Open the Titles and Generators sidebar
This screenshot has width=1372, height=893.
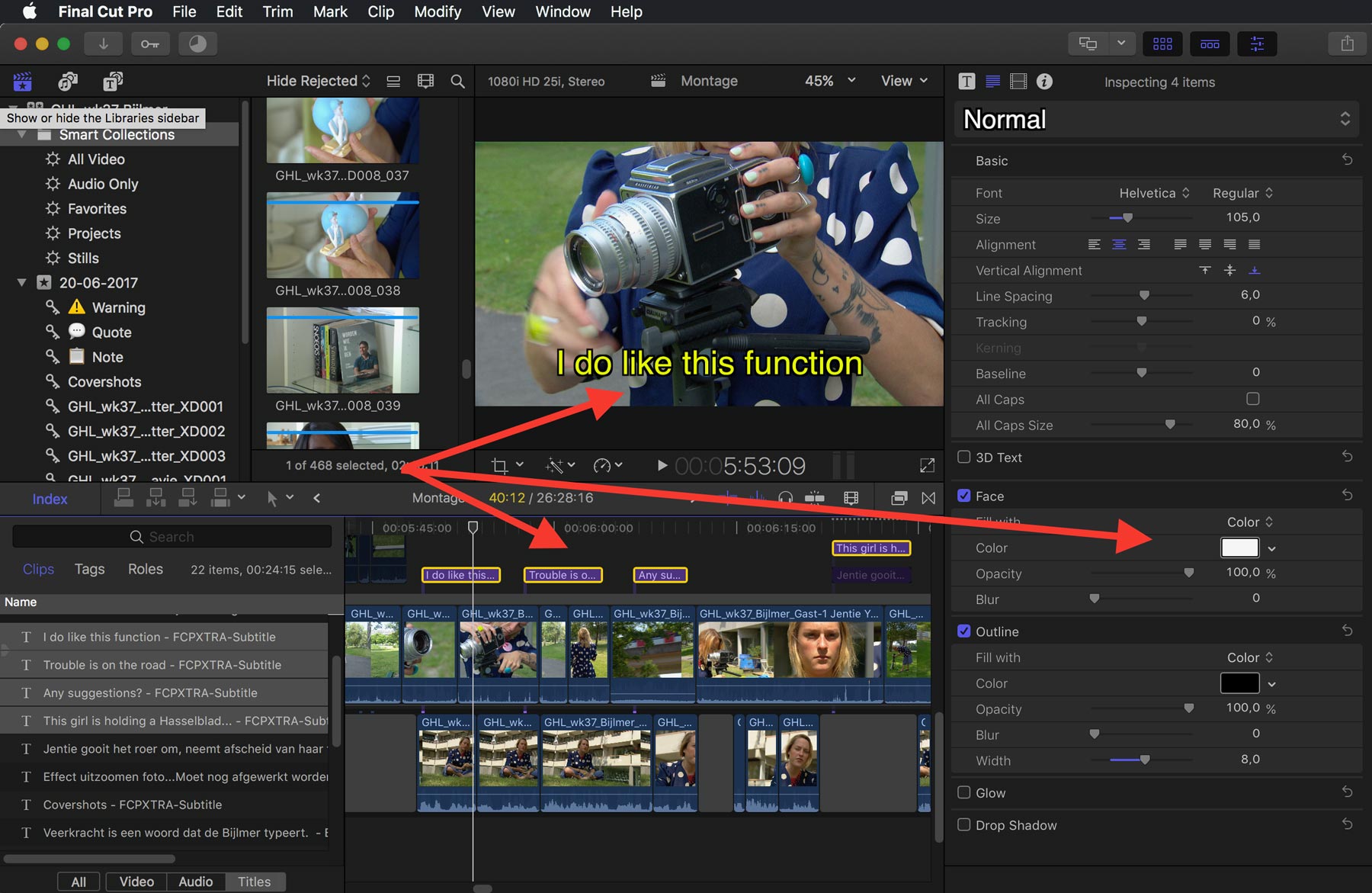click(x=113, y=81)
